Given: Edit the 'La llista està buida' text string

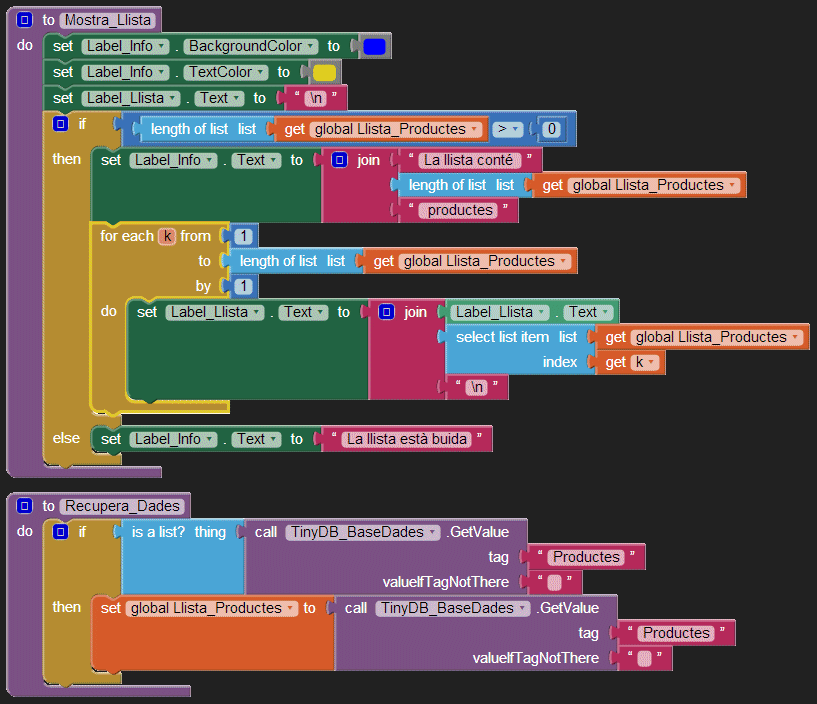Looking at the screenshot, I should [x=406, y=439].
